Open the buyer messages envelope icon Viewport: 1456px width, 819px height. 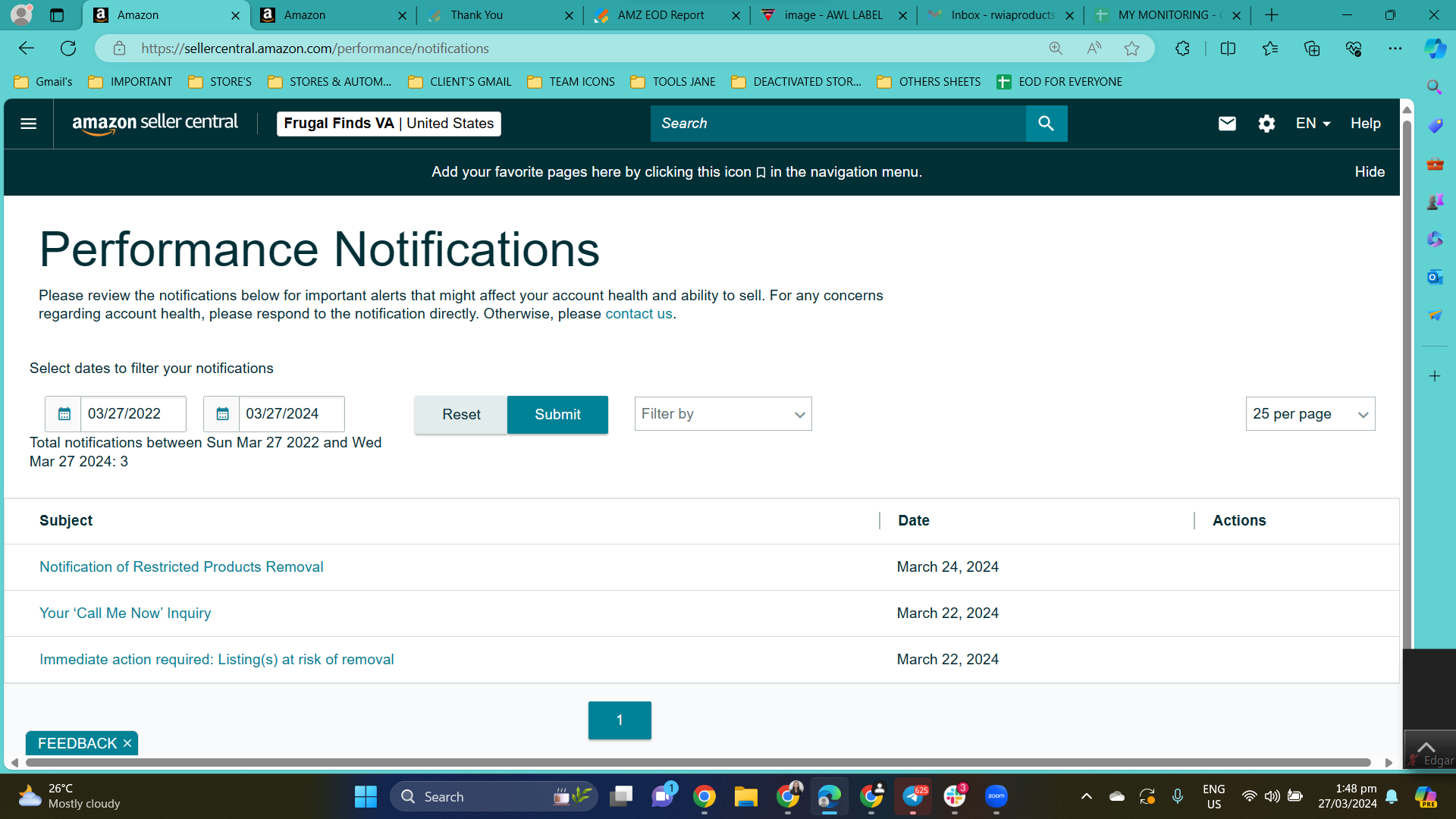pos(1227,124)
